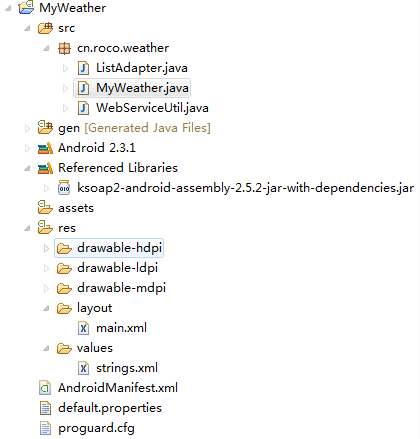Select the drawable-hdpi folder name

pyautogui.click(x=119, y=249)
